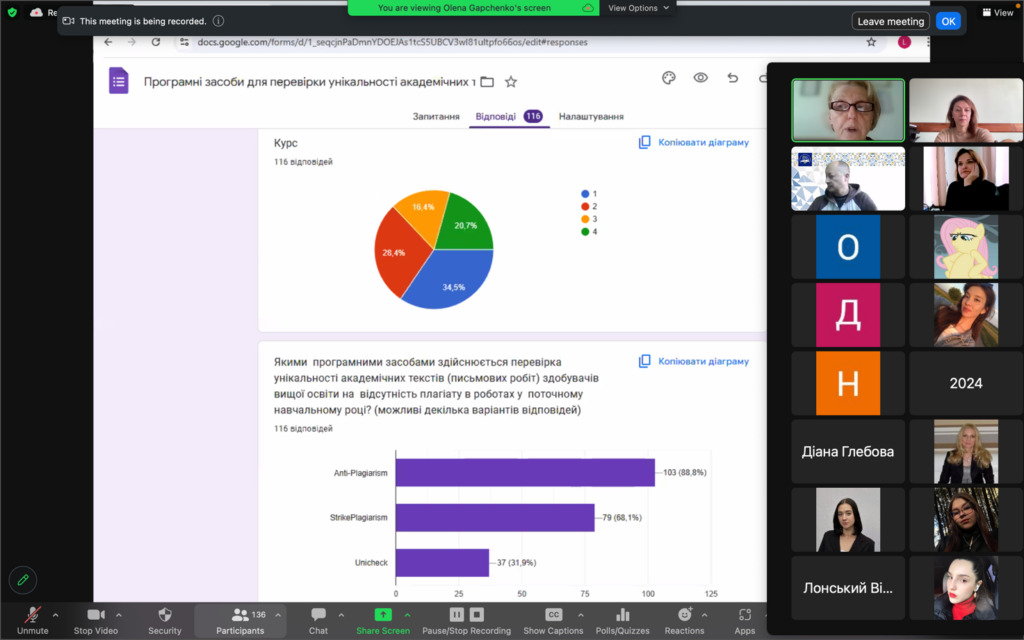The image size is (1024, 640).
Task: Toggle Show Captions
Action: point(553,620)
